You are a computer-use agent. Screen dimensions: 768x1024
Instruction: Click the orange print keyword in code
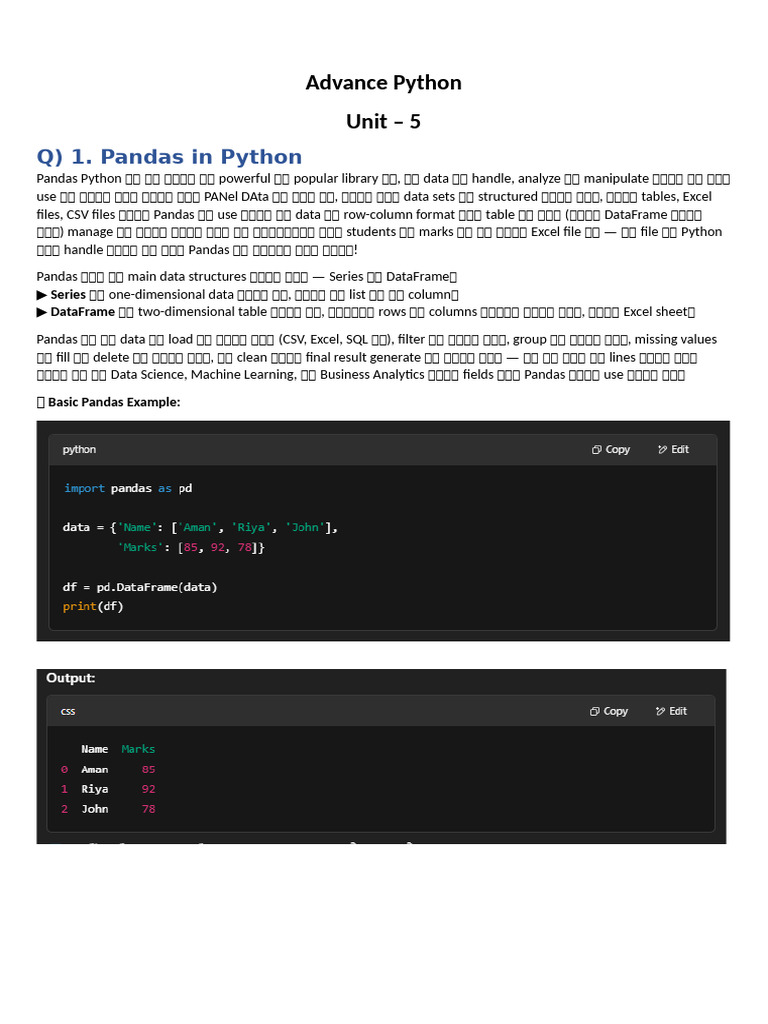(x=80, y=607)
